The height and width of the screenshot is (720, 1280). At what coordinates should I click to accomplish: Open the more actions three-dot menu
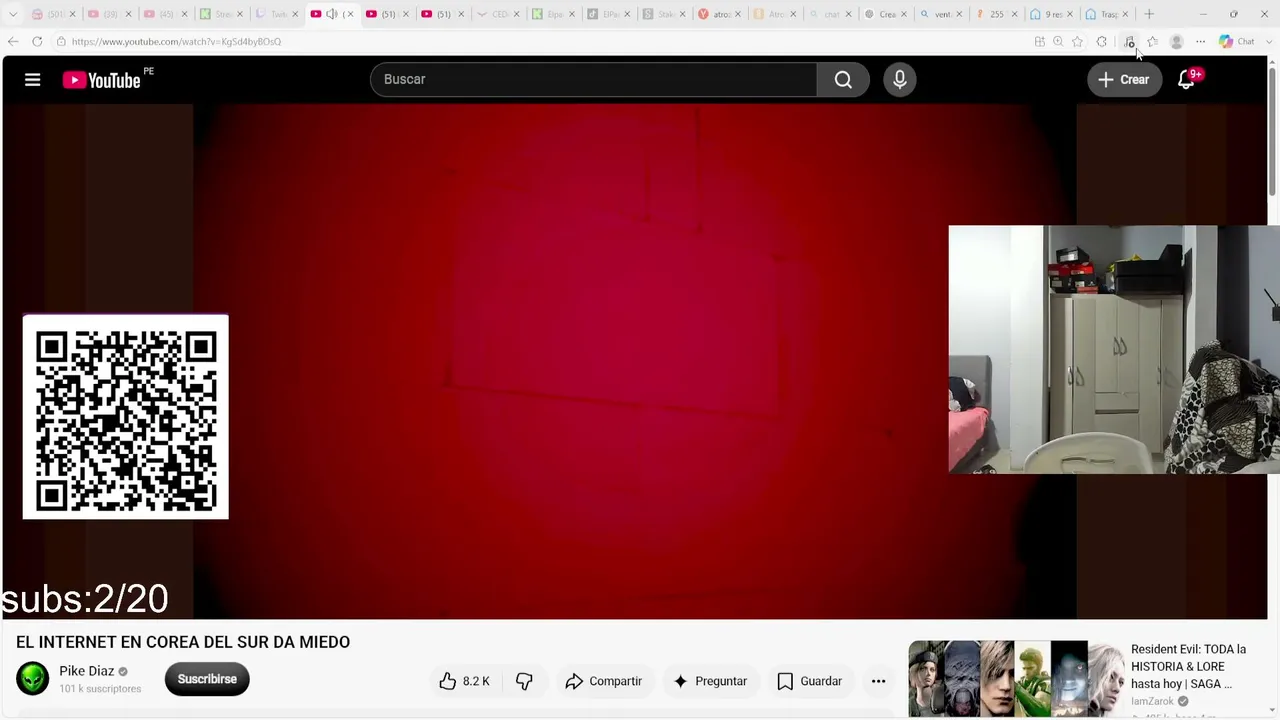(x=878, y=681)
